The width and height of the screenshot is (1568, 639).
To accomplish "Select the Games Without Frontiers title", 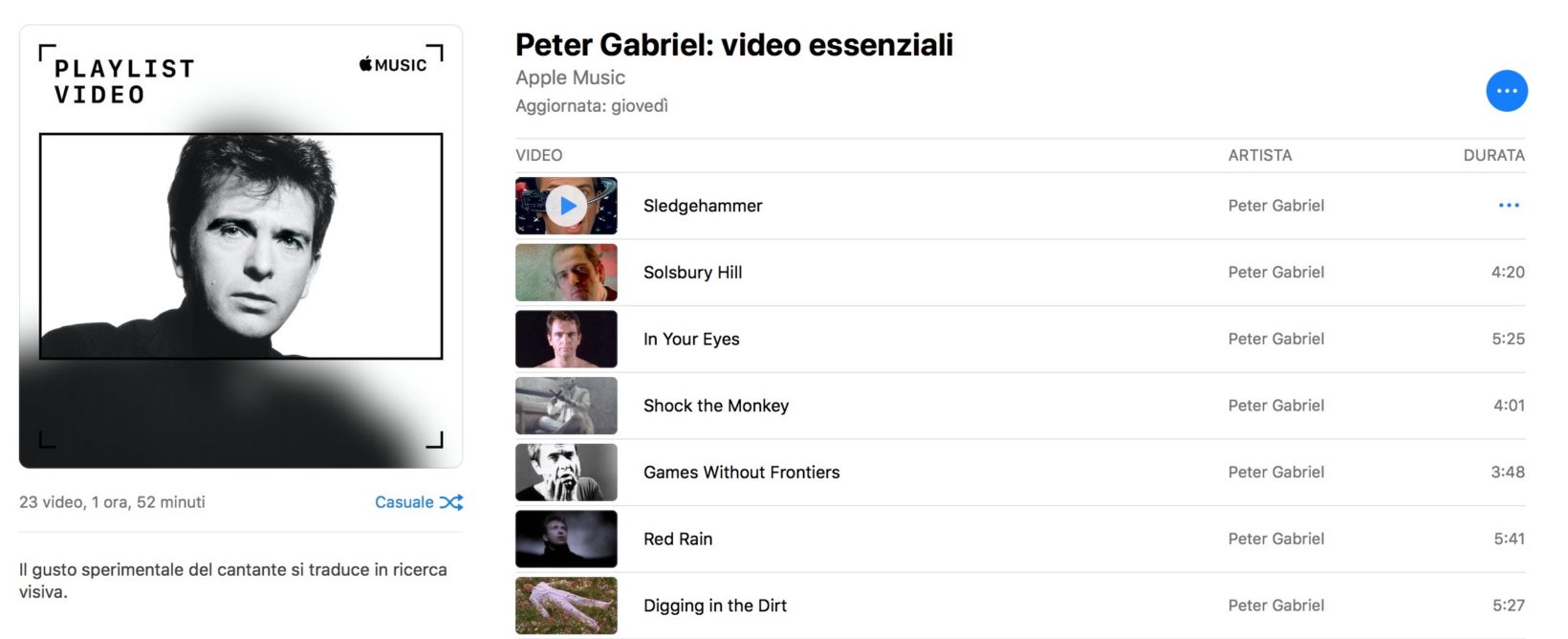I will tap(741, 473).
